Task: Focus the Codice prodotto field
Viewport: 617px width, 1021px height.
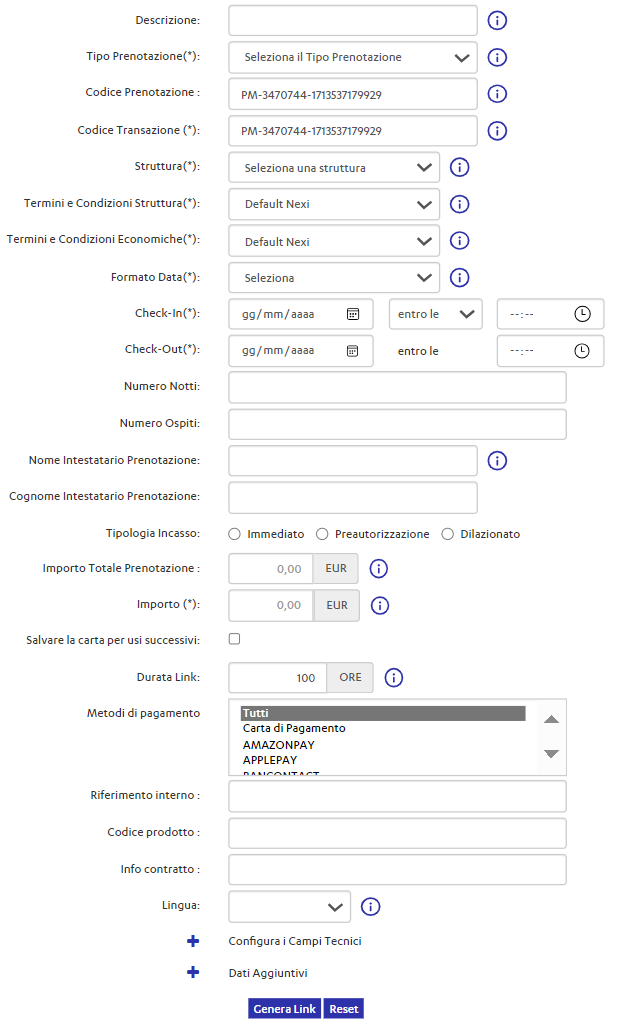Action: 397,833
